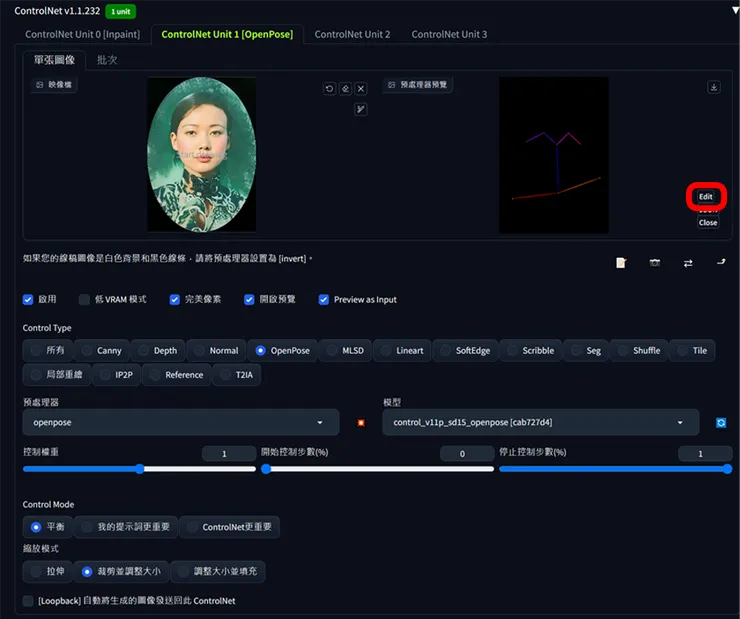Run the preprocessor with the explosion icon

pos(361,423)
